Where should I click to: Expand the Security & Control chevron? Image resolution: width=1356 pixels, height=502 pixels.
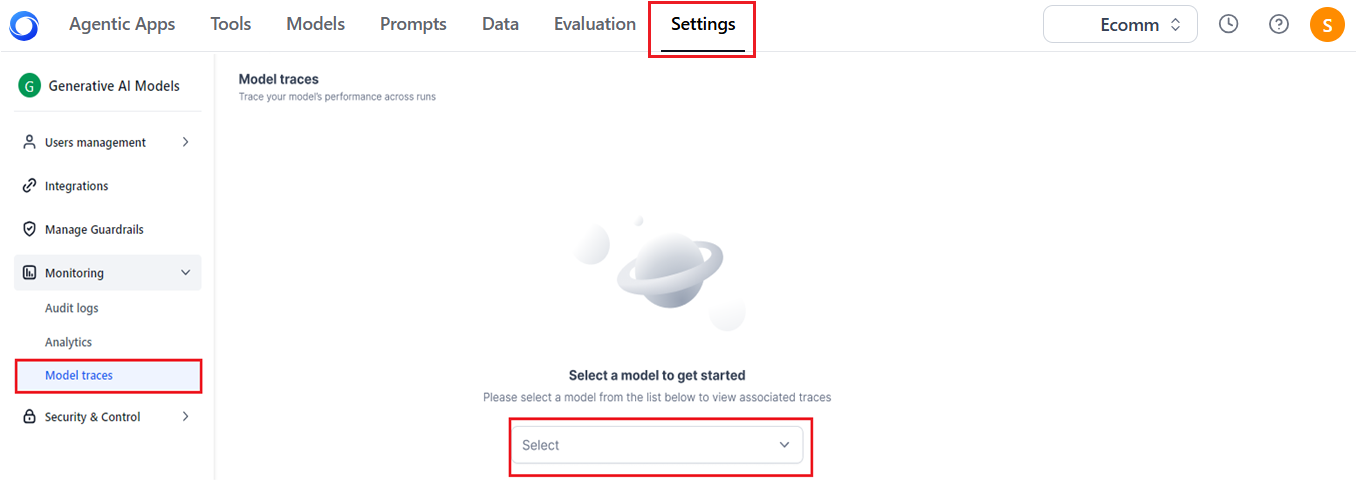[x=185, y=417]
